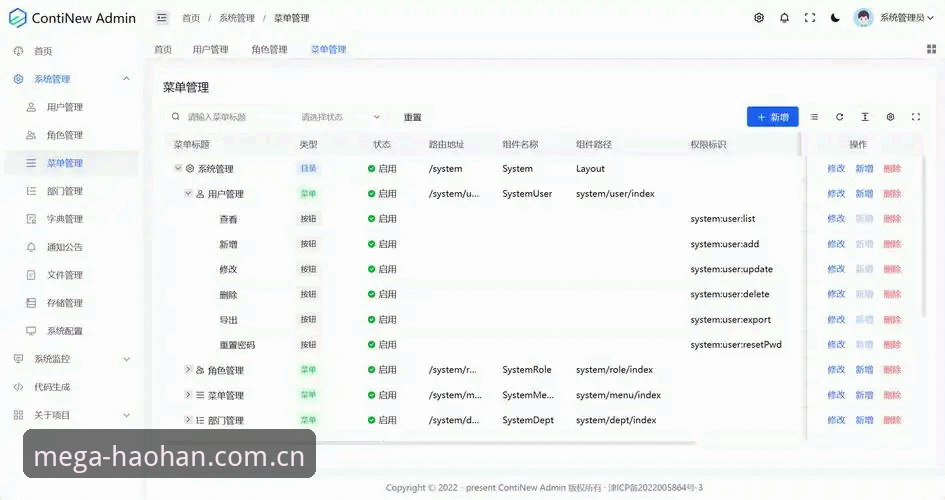Click the horizontal table scrollbar
This screenshot has width=945, height=500.
[x=431, y=443]
